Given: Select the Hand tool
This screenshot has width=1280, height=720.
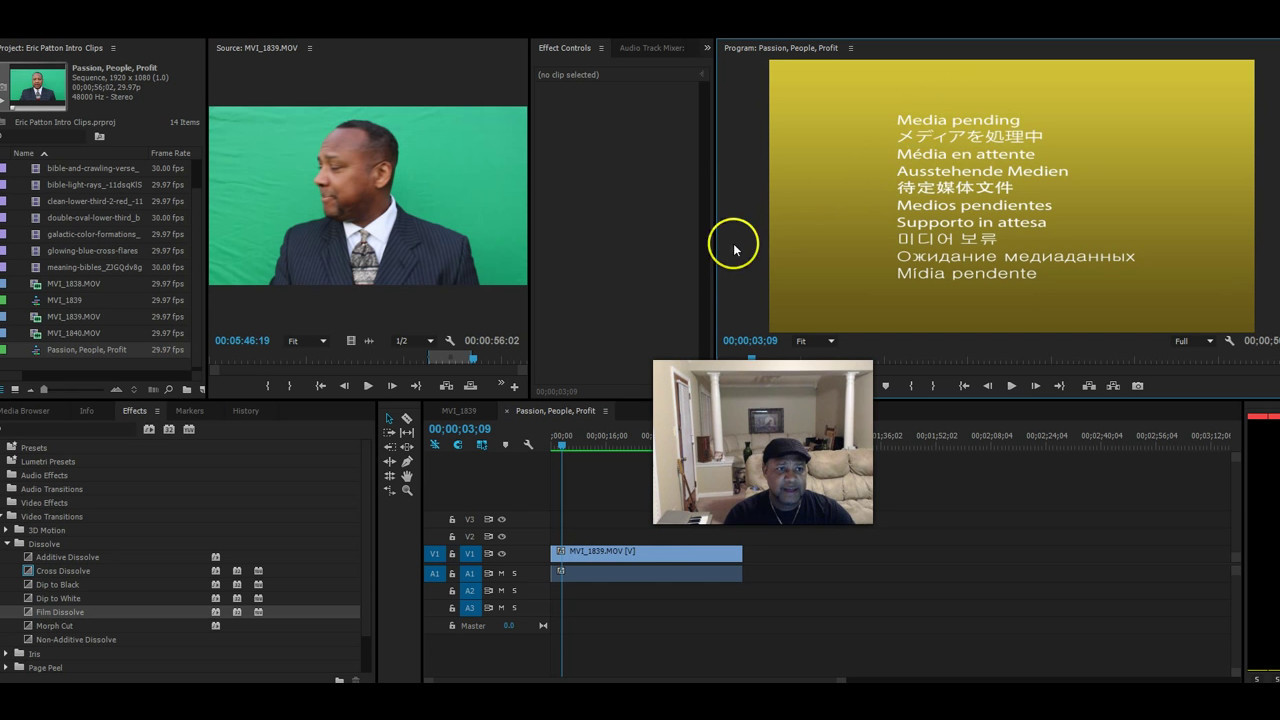Looking at the screenshot, I should (x=407, y=476).
